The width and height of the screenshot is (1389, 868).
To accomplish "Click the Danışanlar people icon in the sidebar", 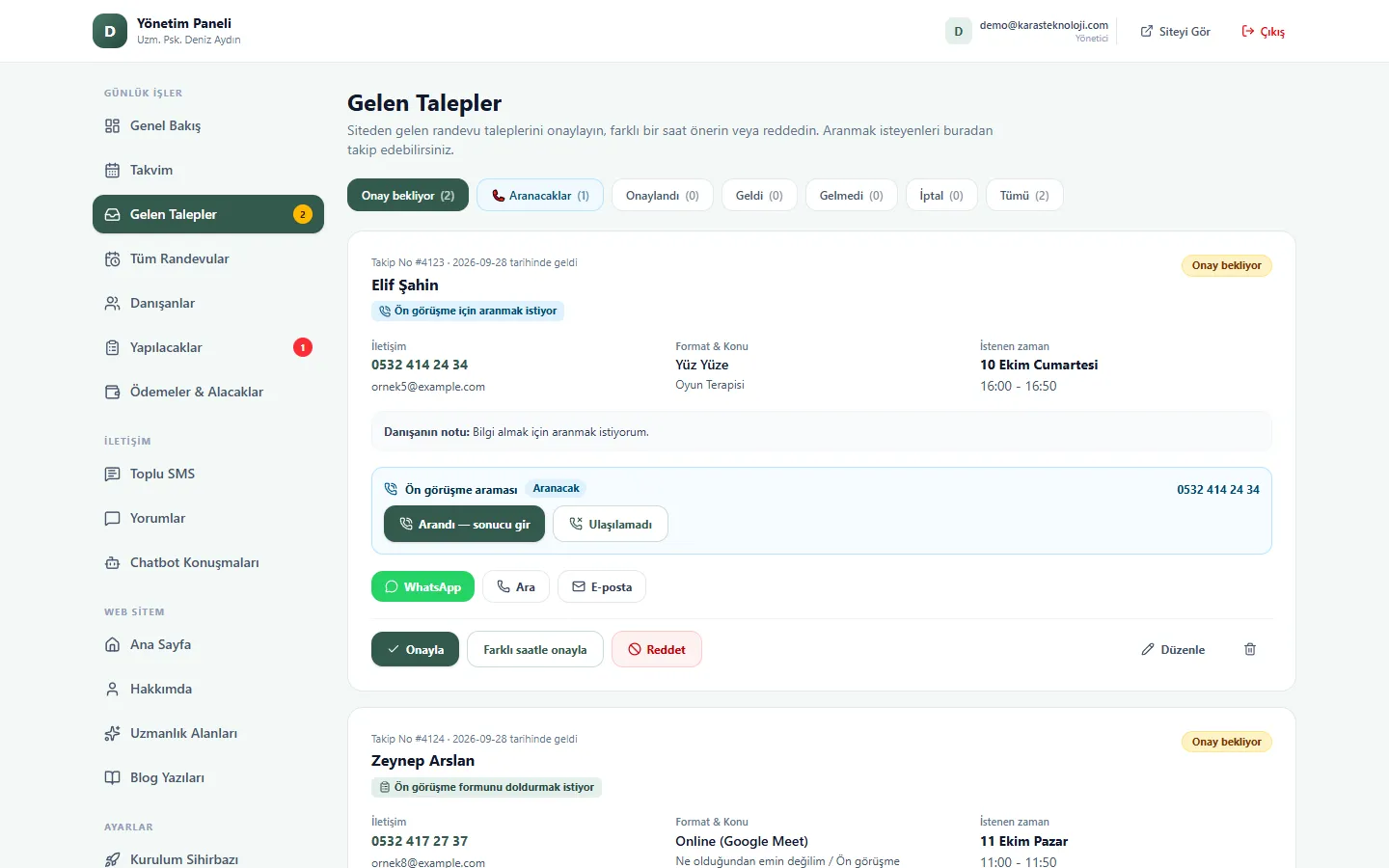I will coord(112,303).
